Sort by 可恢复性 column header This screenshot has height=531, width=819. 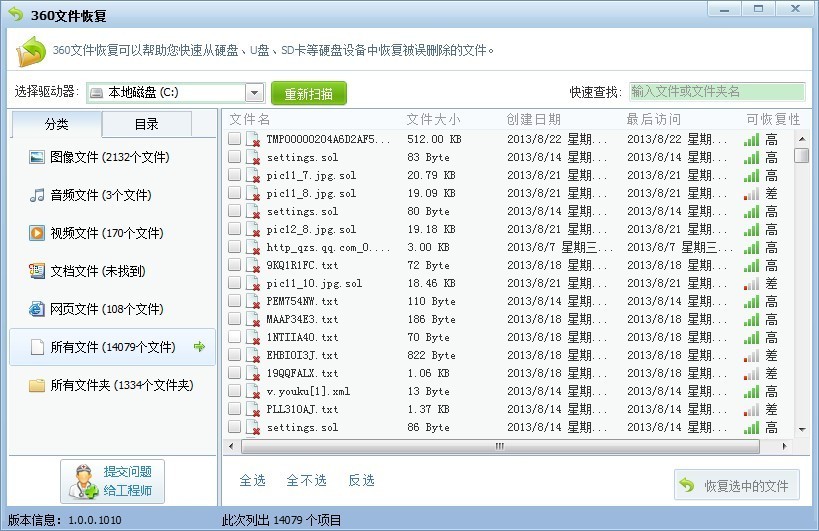pos(773,120)
